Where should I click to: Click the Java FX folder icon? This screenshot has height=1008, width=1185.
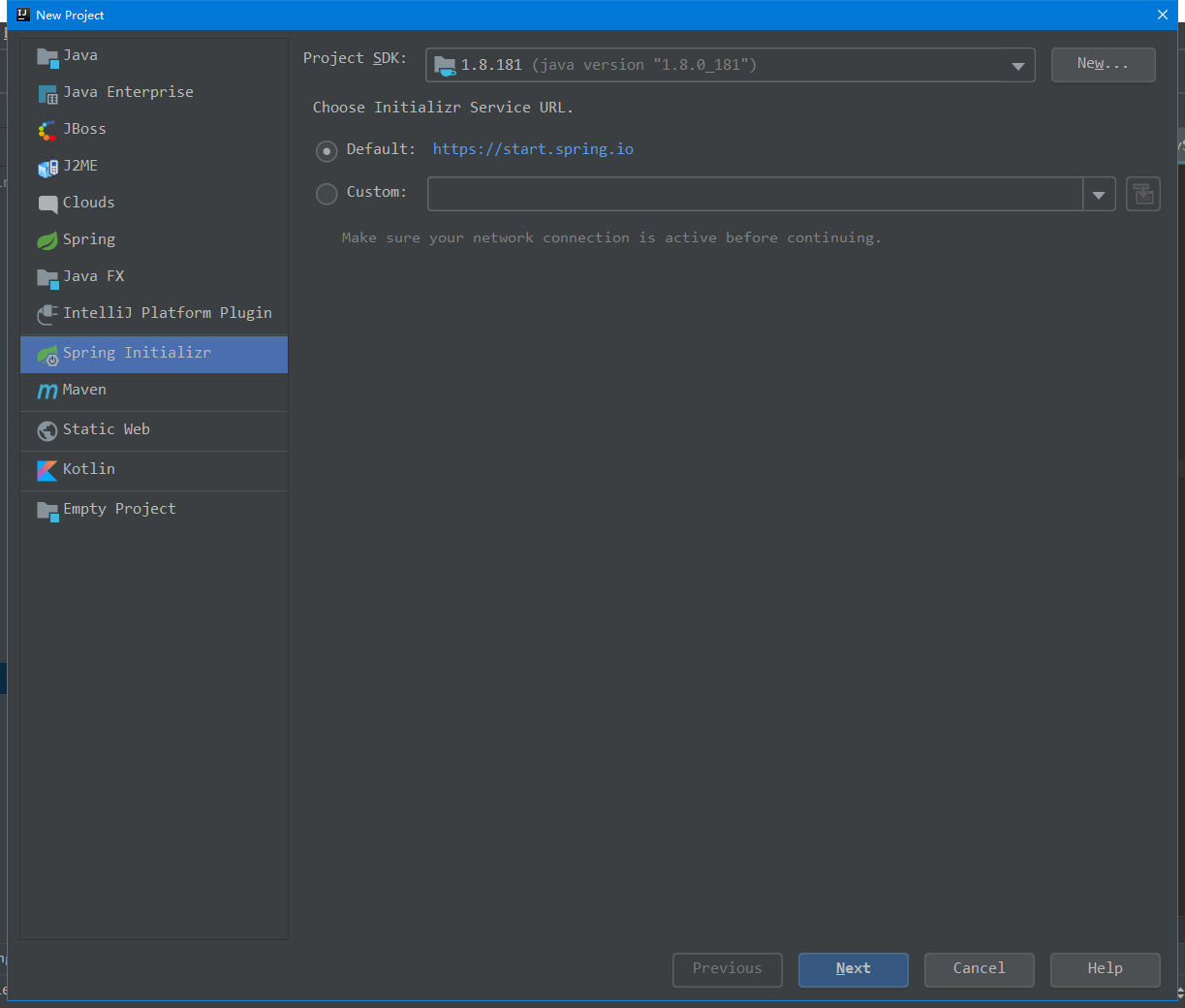47,278
